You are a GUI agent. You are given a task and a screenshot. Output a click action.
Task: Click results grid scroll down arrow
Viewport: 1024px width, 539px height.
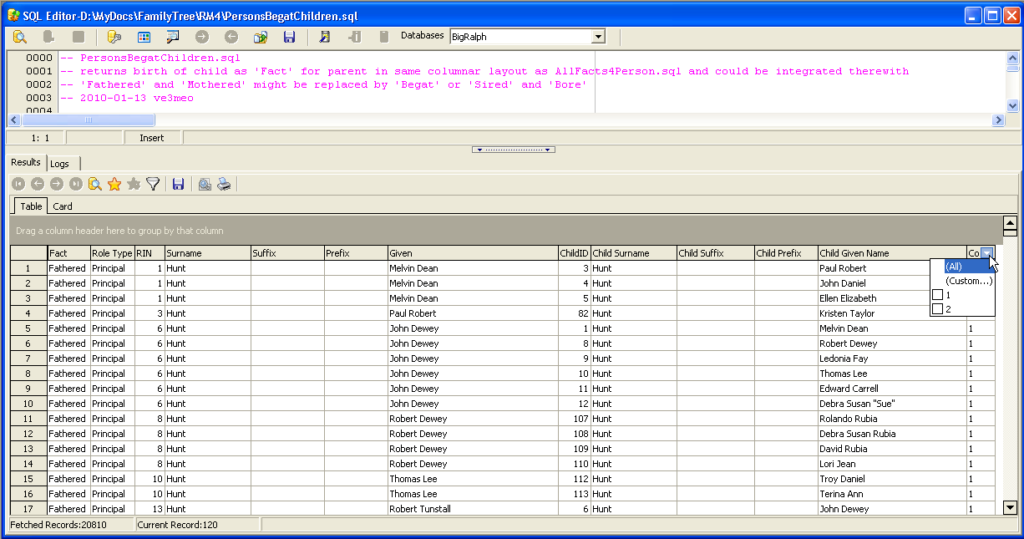click(1010, 508)
